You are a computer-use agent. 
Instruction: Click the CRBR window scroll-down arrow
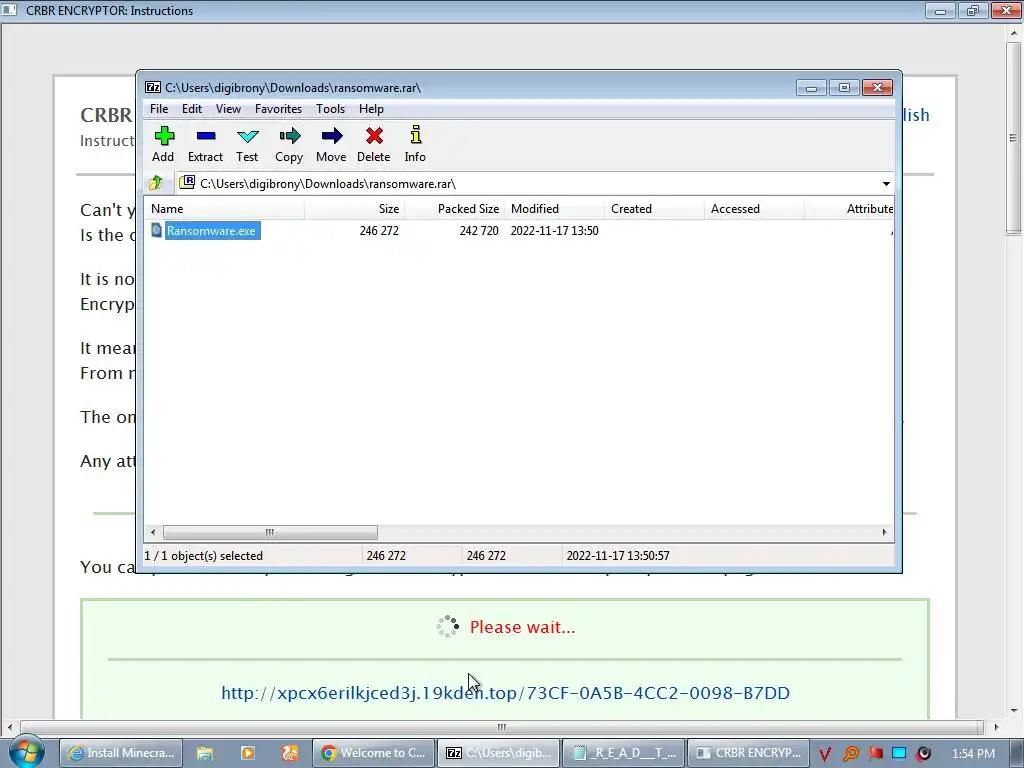click(x=1013, y=711)
